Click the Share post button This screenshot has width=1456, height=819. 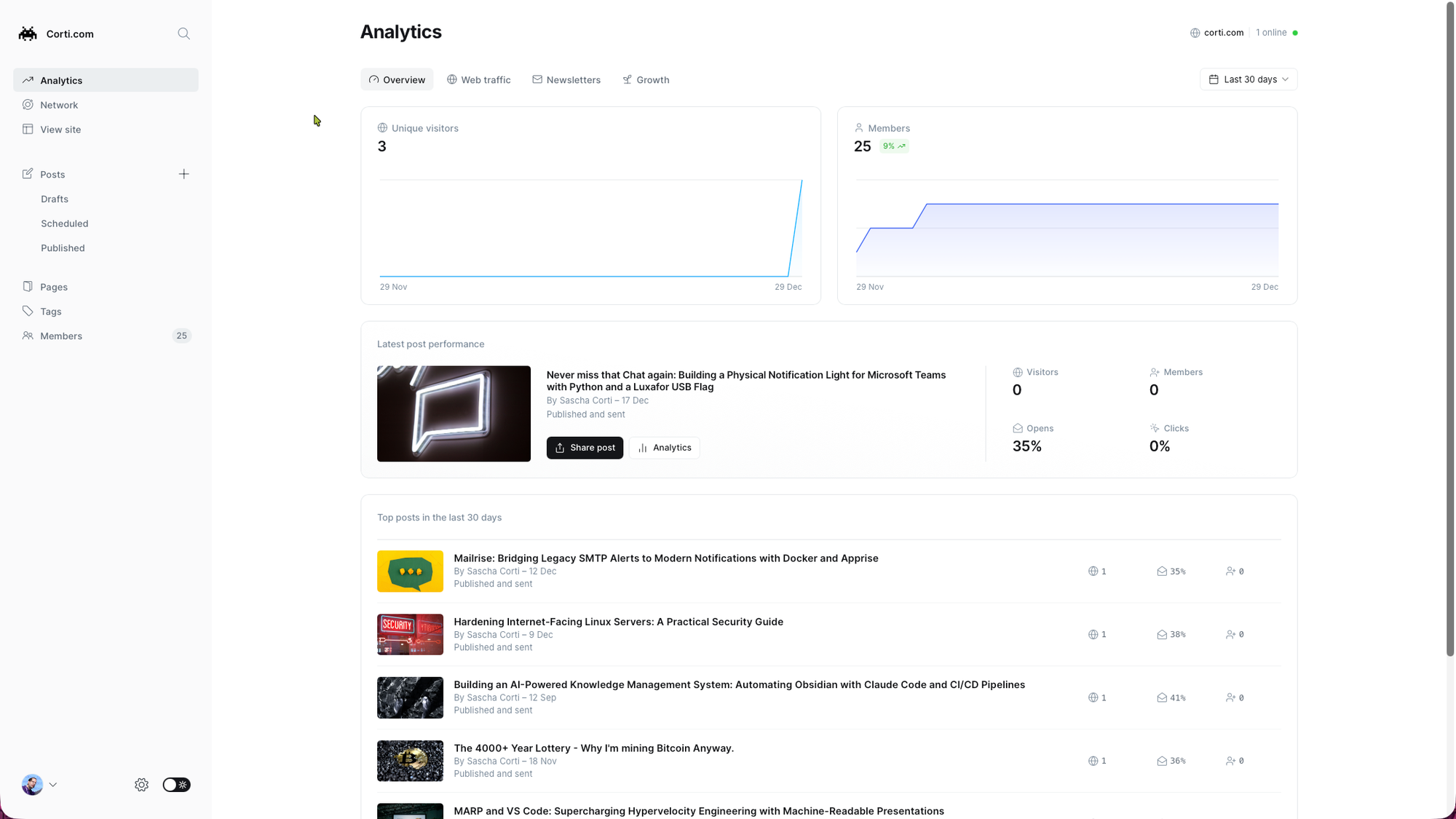pyautogui.click(x=585, y=447)
